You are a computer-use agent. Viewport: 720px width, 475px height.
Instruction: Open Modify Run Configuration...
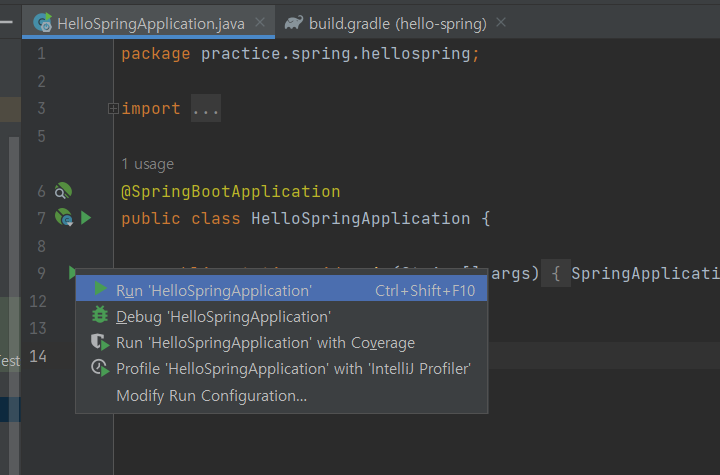click(x=211, y=395)
